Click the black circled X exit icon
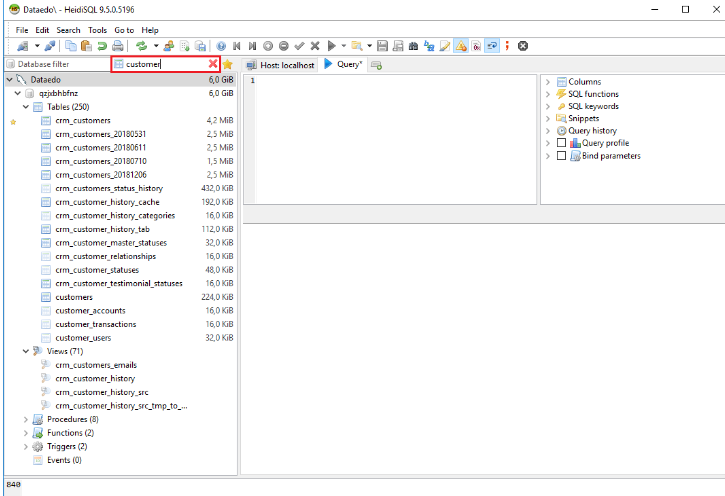The image size is (725, 496). click(x=523, y=46)
